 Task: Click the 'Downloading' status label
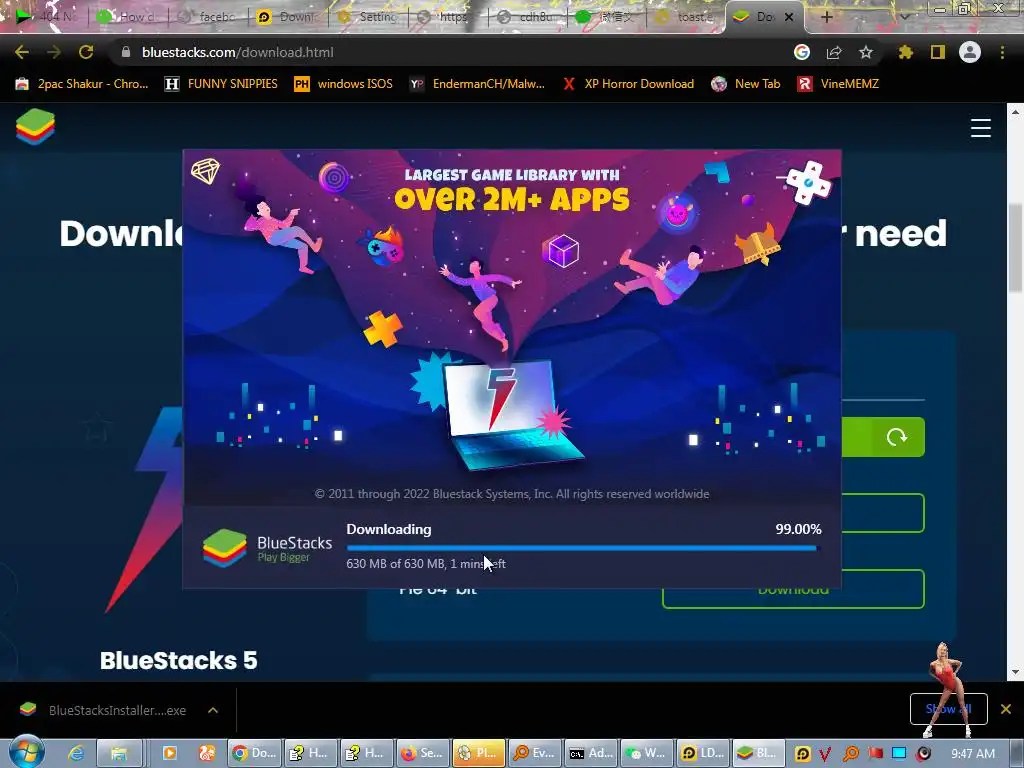[x=389, y=529]
